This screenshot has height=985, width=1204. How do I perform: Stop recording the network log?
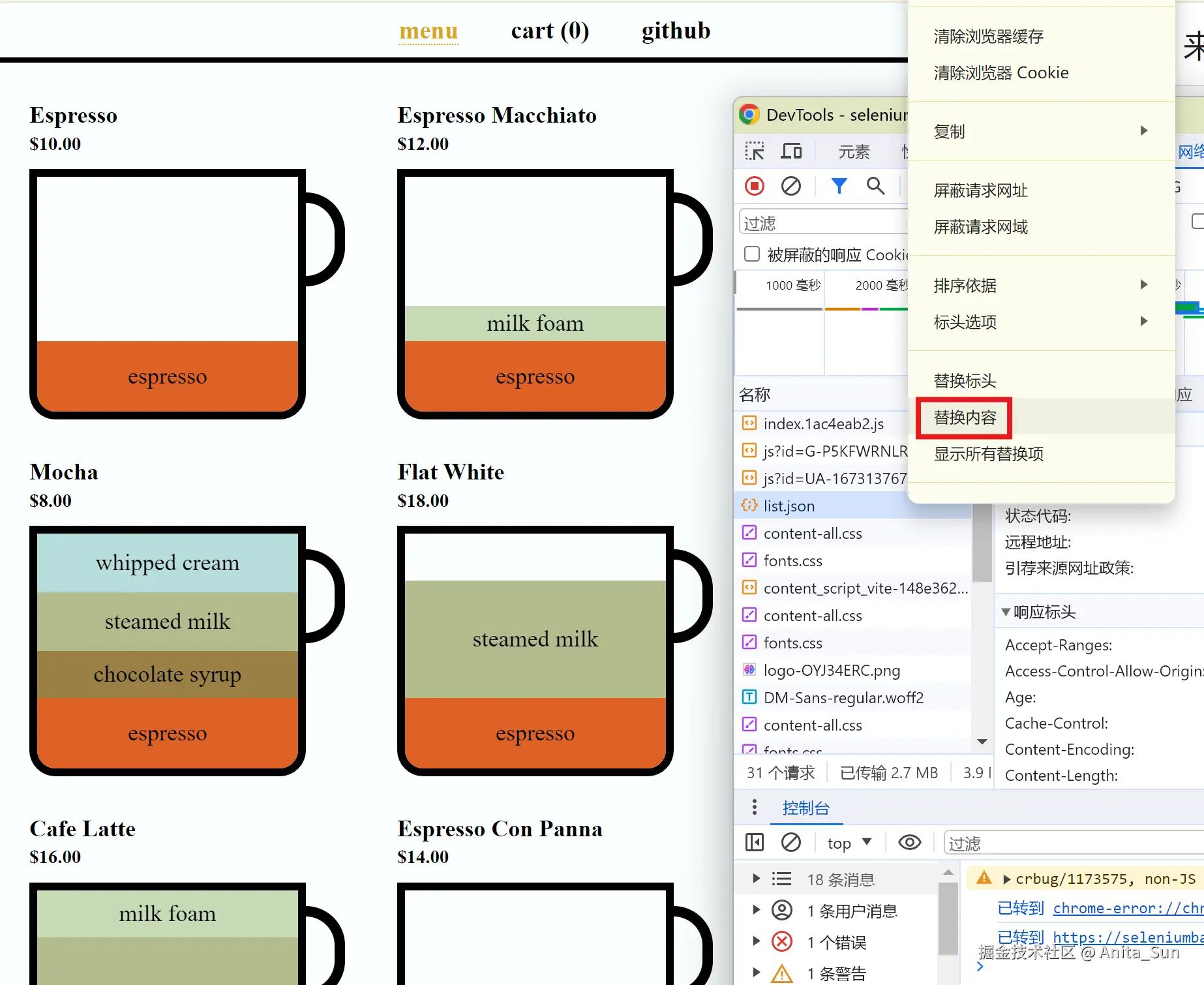pos(755,187)
